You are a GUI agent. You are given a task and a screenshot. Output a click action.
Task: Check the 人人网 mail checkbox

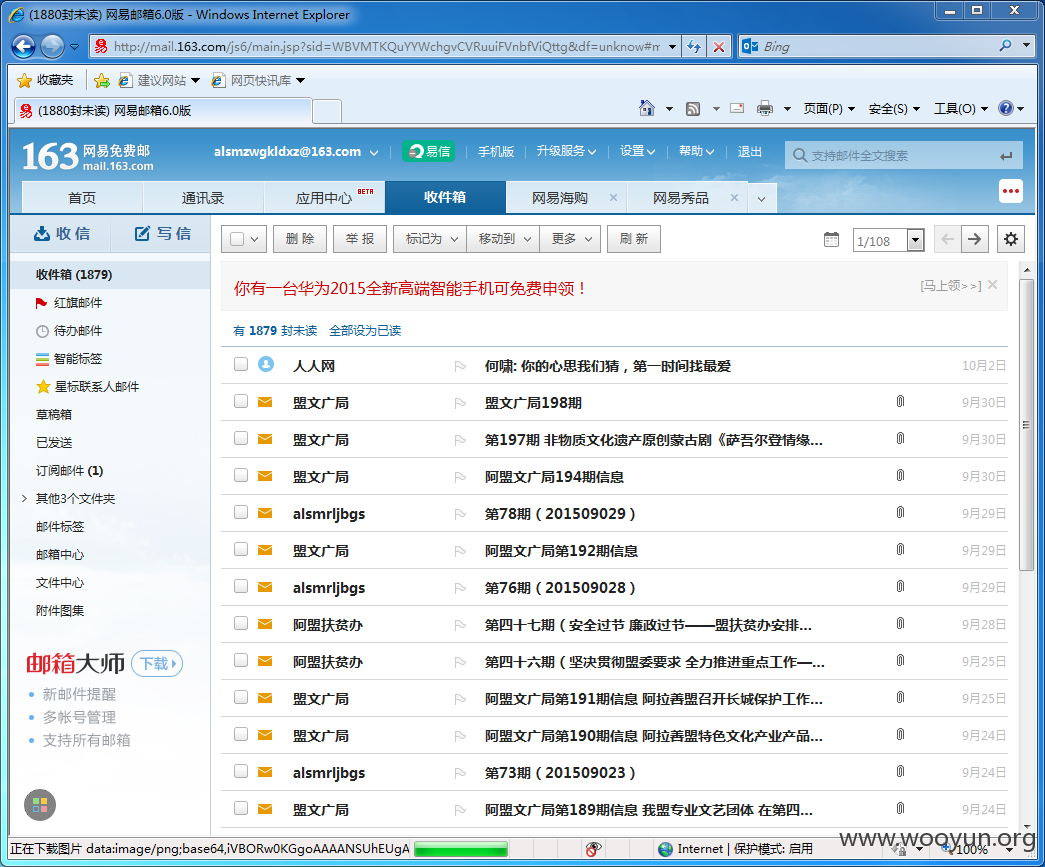point(241,364)
